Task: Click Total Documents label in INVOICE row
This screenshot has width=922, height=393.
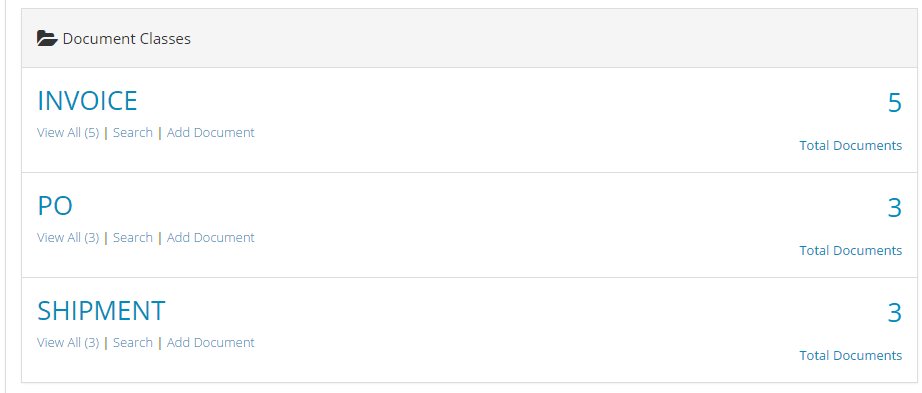Action: click(850, 145)
